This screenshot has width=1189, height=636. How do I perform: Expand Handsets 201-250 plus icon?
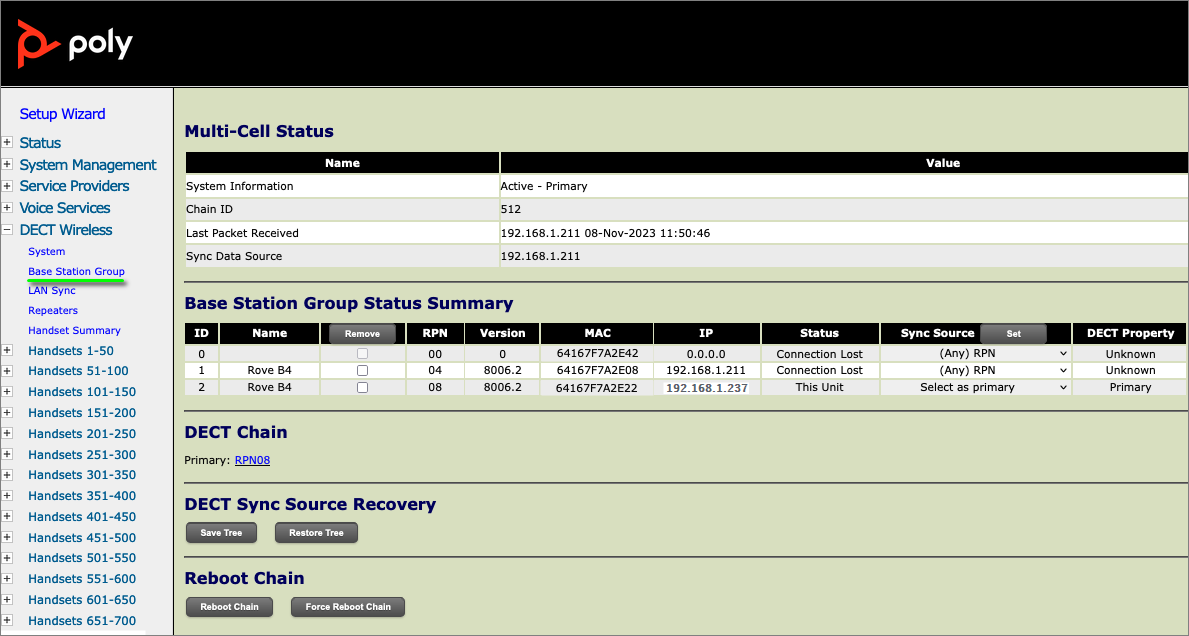click(x=7, y=434)
